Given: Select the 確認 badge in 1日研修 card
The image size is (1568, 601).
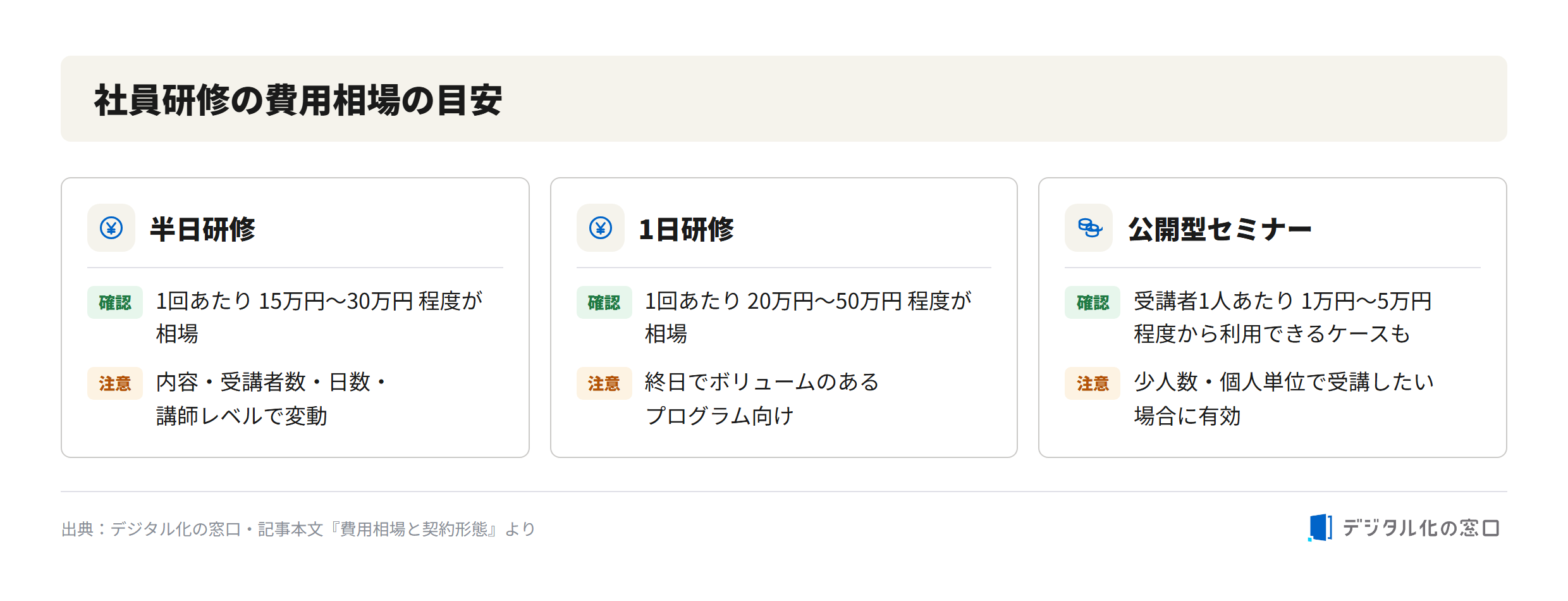Looking at the screenshot, I should [x=604, y=302].
